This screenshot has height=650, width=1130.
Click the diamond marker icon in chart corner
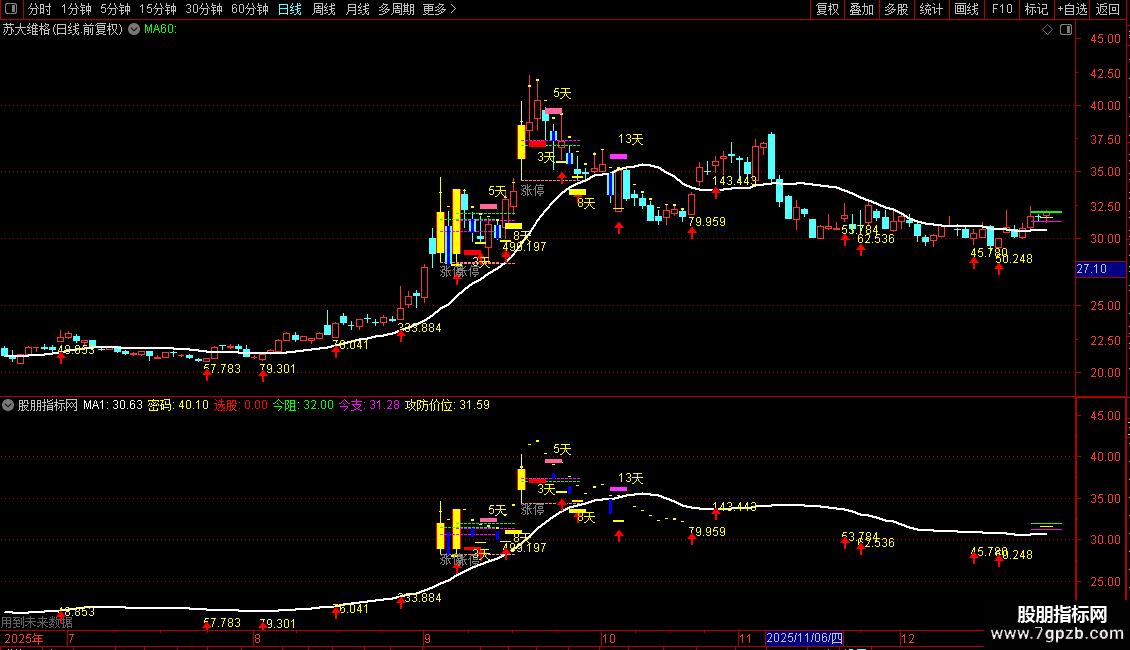(1048, 30)
